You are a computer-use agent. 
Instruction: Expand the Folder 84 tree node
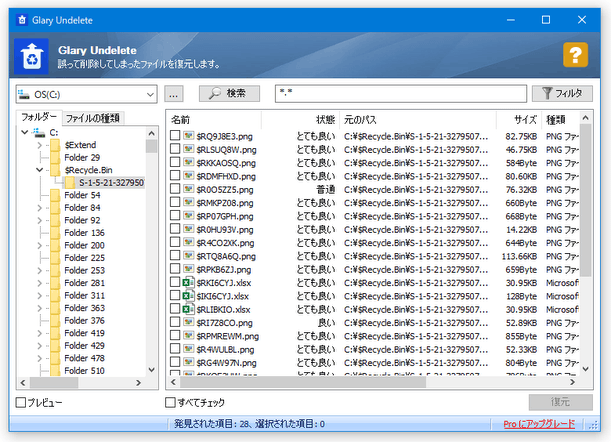pyautogui.click(x=39, y=208)
